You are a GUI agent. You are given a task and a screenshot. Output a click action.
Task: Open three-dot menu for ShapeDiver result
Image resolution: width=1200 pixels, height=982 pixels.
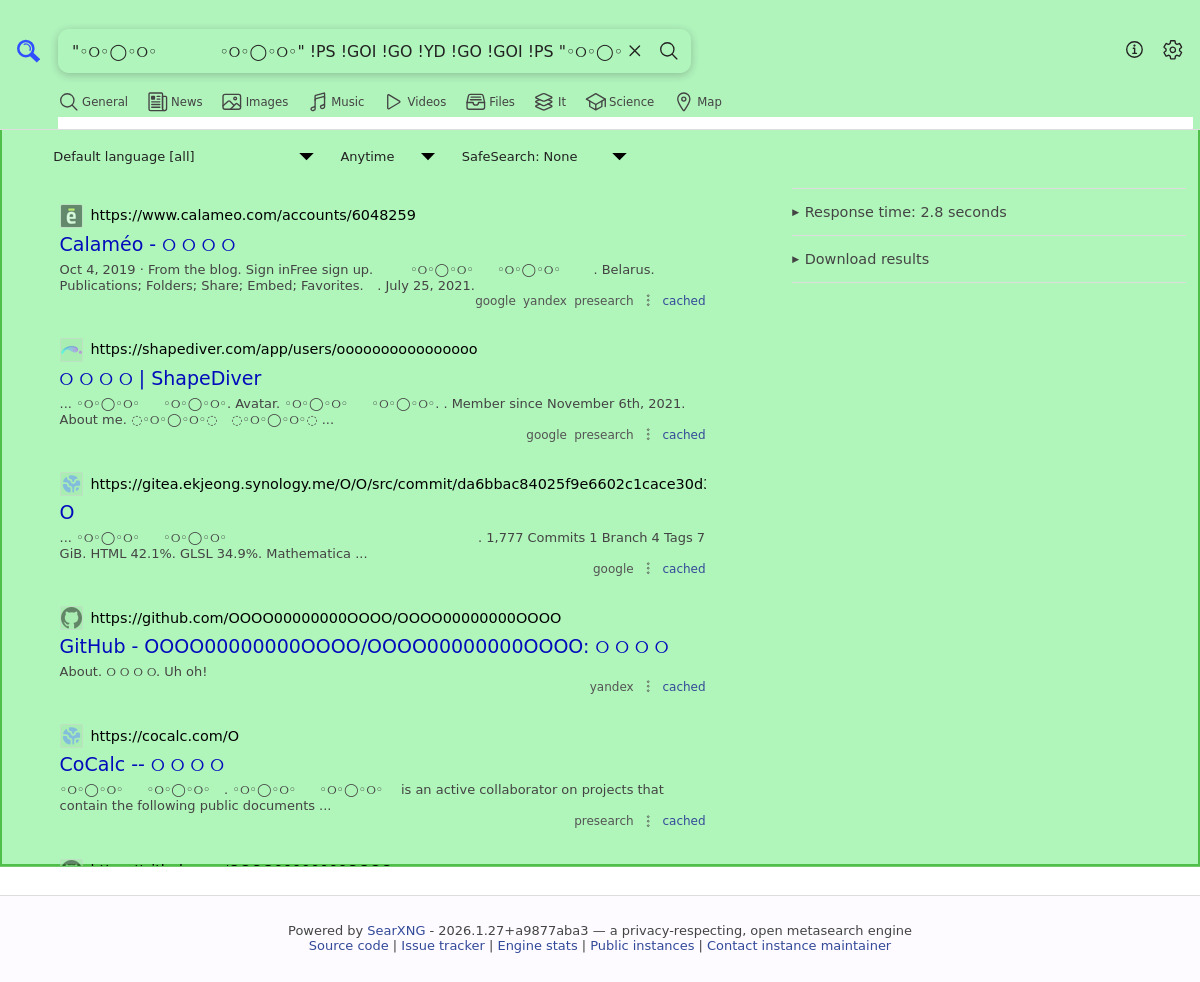[648, 435]
